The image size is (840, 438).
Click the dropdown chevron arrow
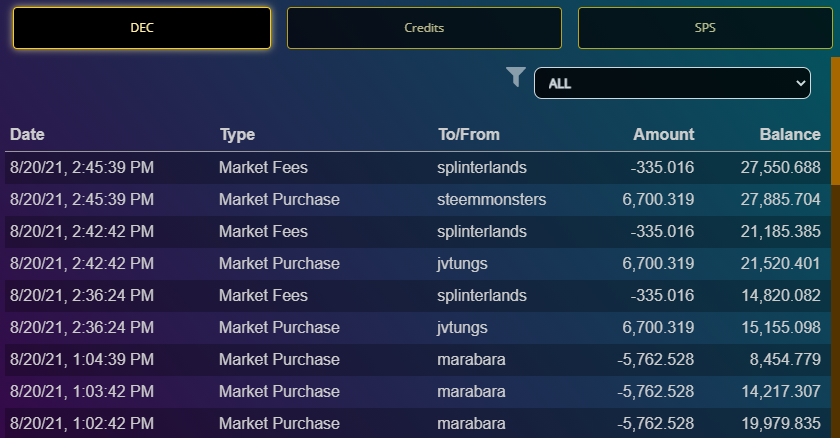pyautogui.click(x=800, y=83)
